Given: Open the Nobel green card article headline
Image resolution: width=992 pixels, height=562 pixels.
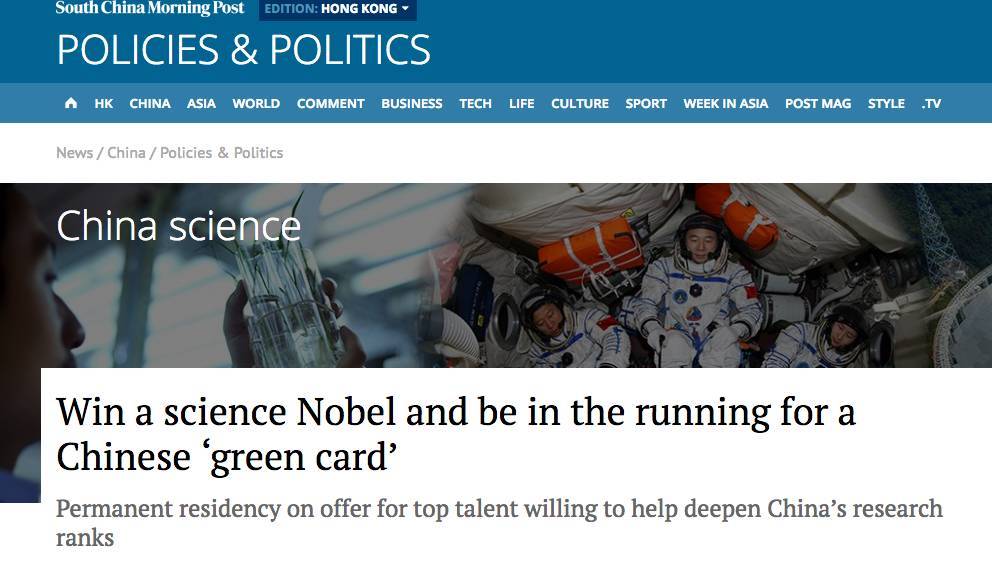Looking at the screenshot, I should [456, 434].
